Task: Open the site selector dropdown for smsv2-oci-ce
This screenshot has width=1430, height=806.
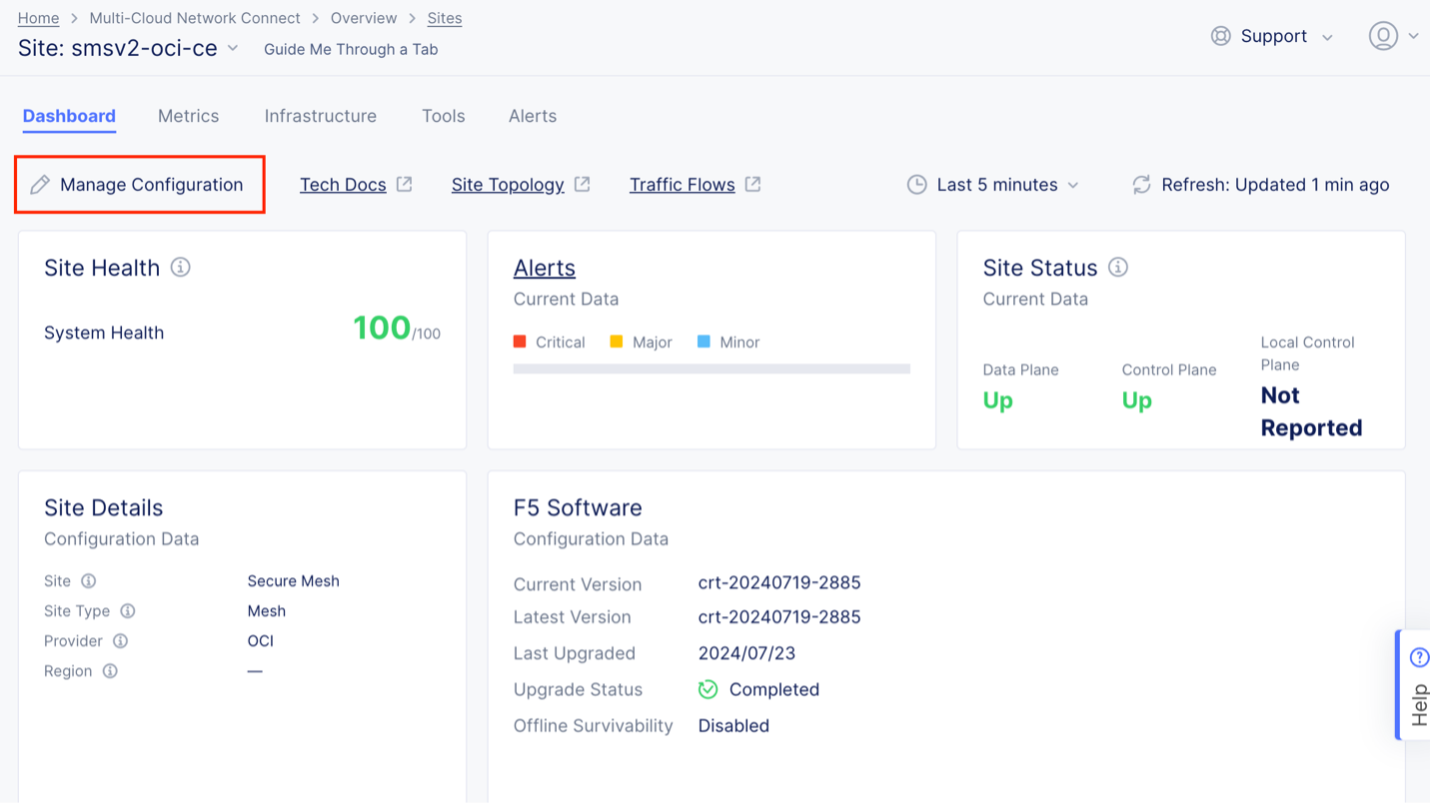Action: [232, 47]
